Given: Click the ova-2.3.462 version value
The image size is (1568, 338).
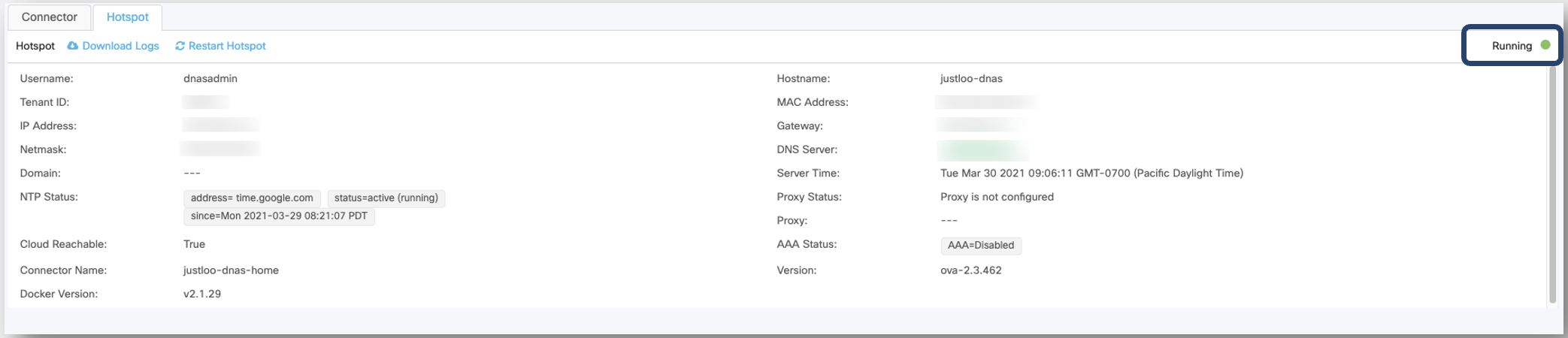Looking at the screenshot, I should (x=970, y=270).
